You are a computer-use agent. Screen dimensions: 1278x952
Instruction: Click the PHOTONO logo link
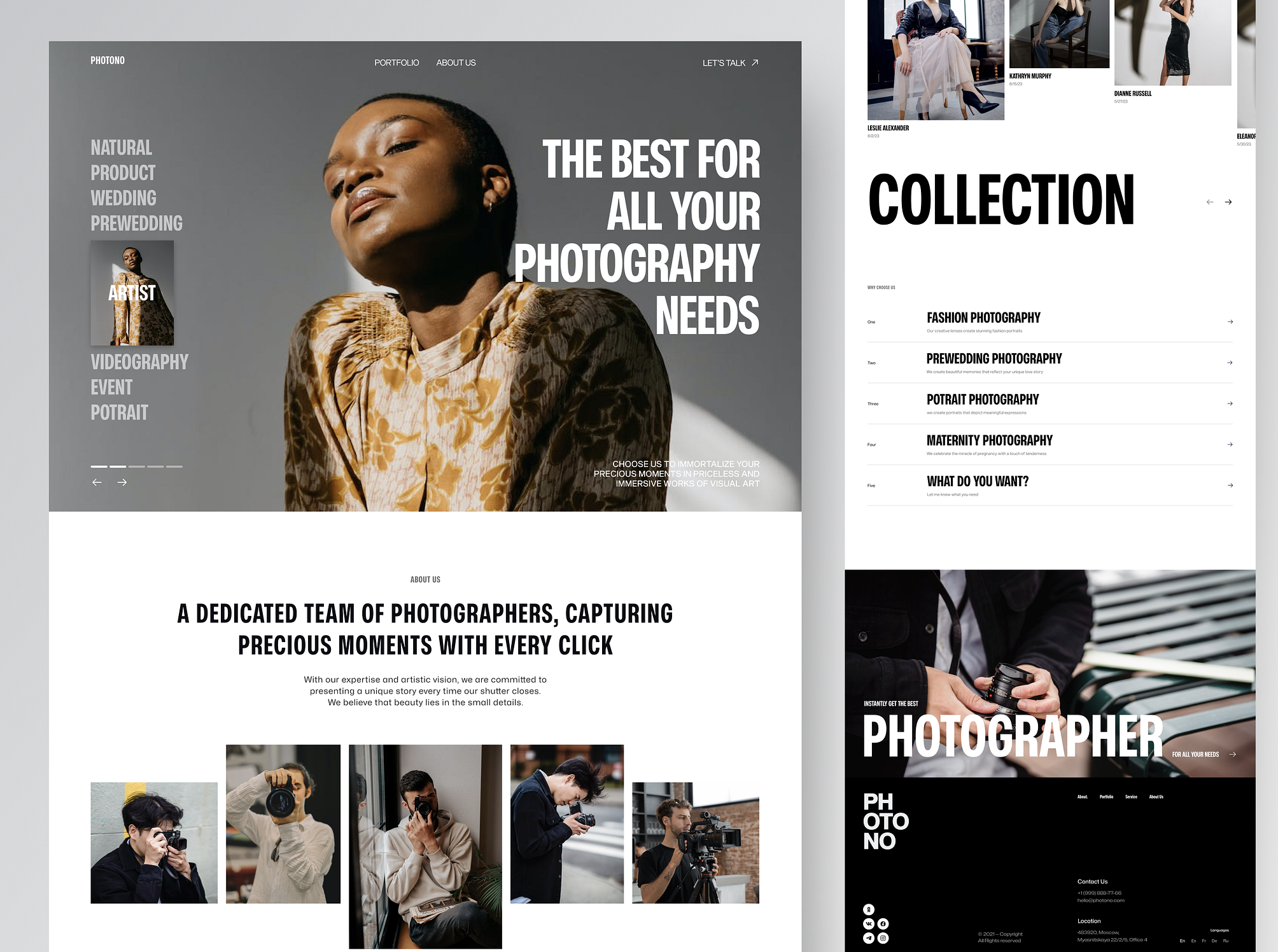(108, 62)
